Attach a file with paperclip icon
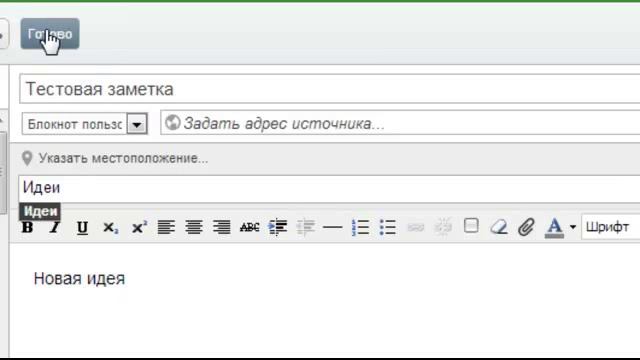Image resolution: width=640 pixels, height=360 pixels. 527,227
